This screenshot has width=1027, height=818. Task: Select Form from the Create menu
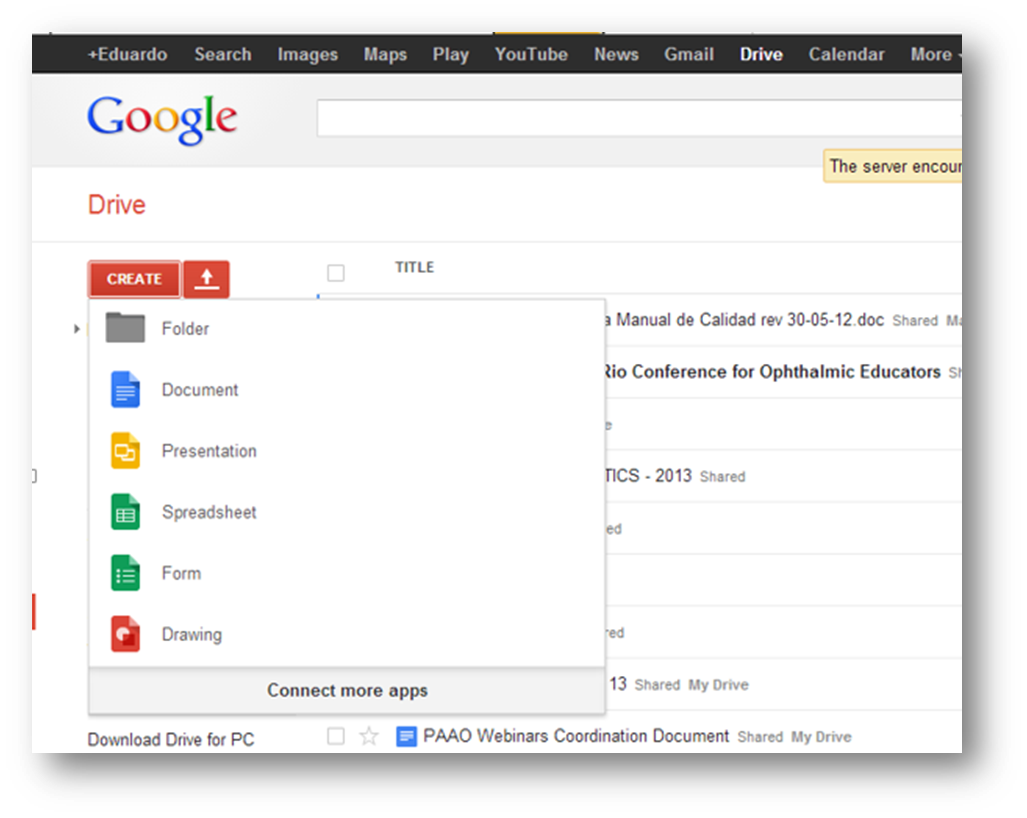[x=181, y=573]
